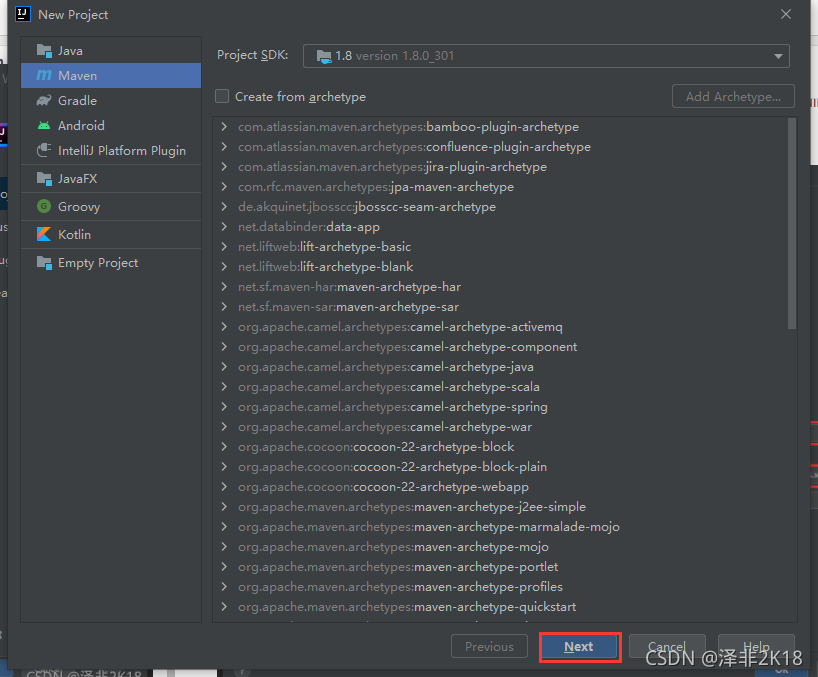Choose IntelliJ Platform Plugin label
The image size is (818, 677).
[x=122, y=151]
